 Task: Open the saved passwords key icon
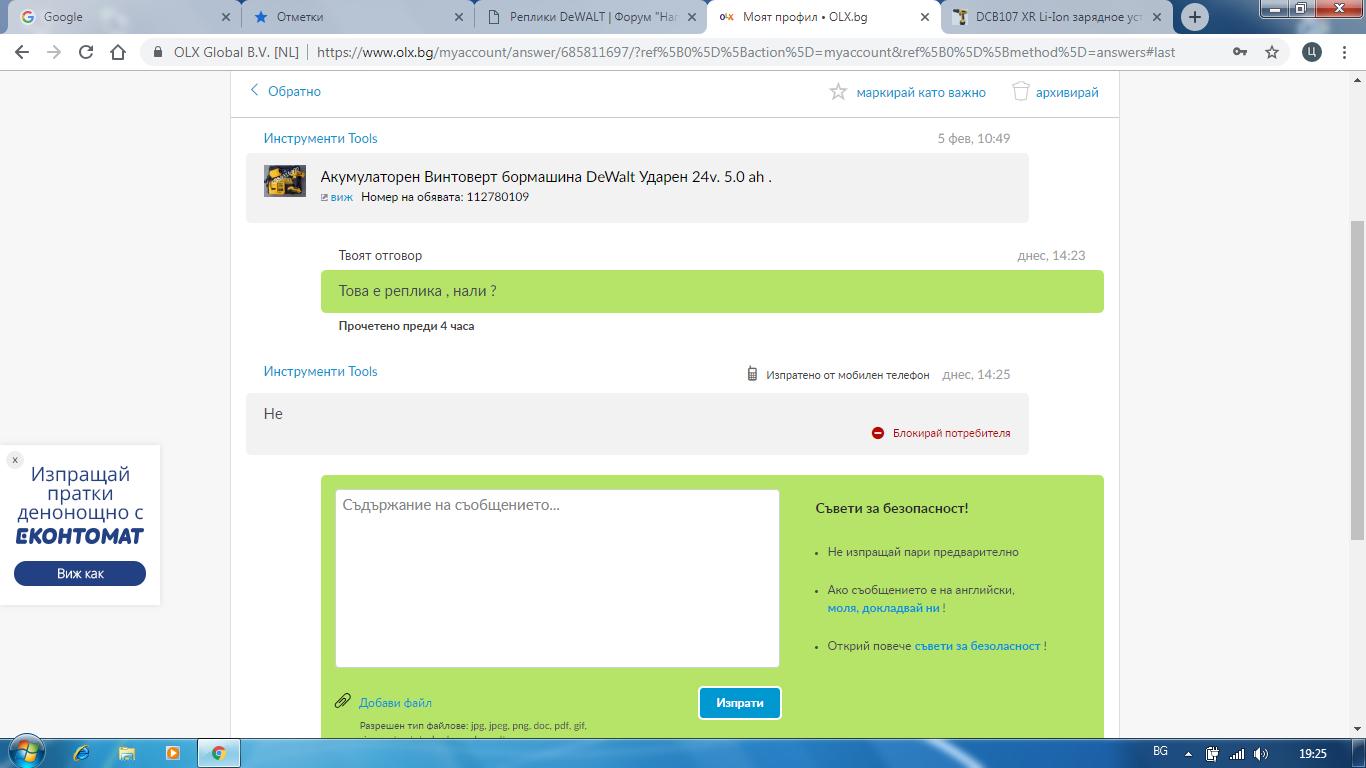coord(1240,52)
